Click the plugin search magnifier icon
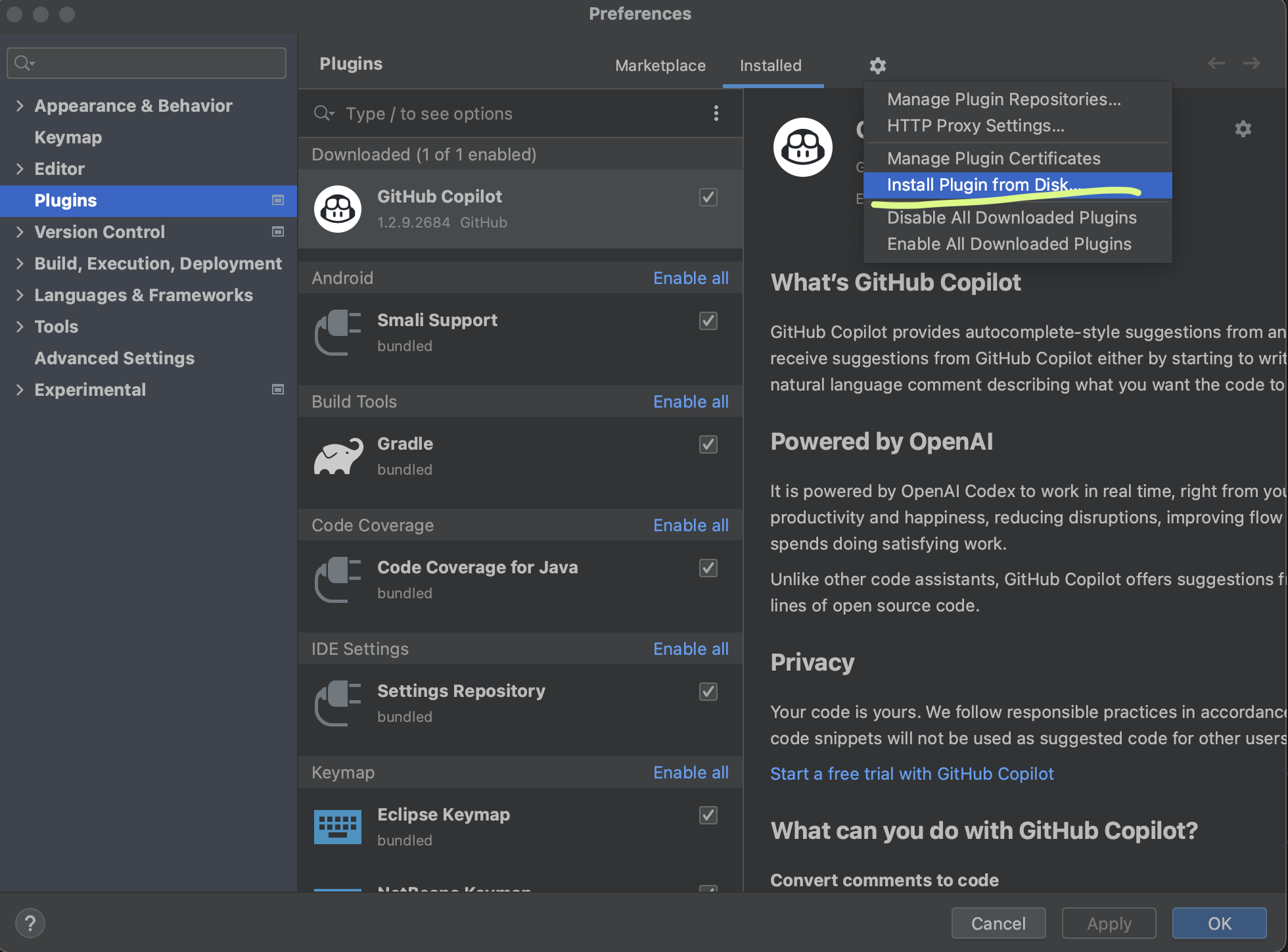1288x952 pixels. (323, 114)
